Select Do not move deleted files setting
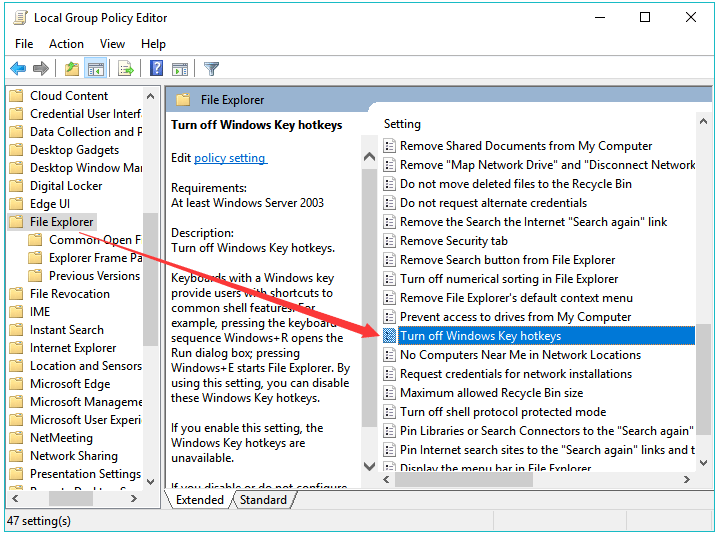Screen dimensions: 719x536 click(x=515, y=184)
